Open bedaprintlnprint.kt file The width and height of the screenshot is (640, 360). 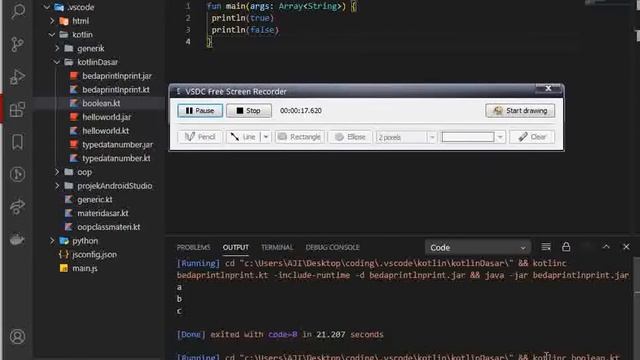(116, 89)
